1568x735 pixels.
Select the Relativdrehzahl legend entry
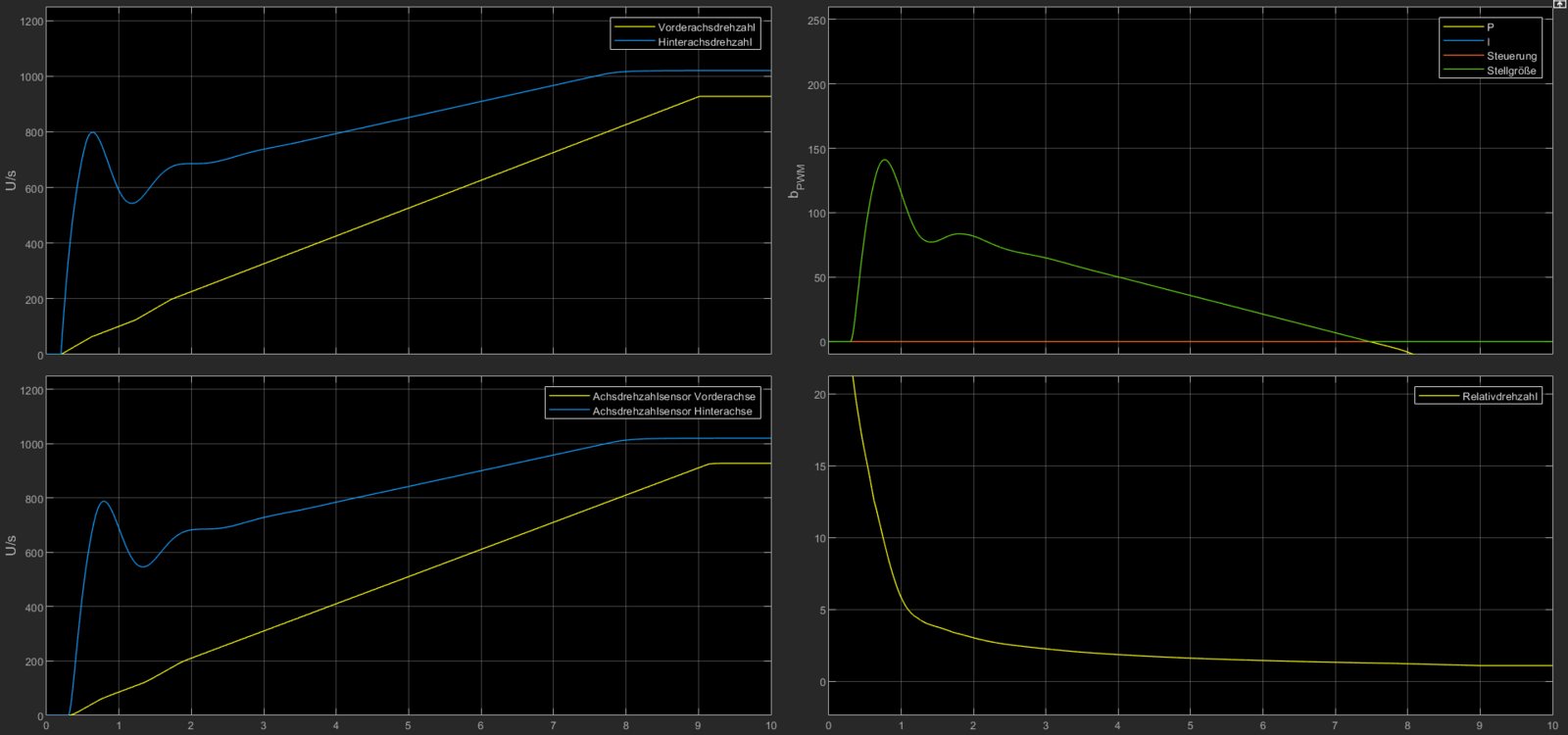(1499, 397)
